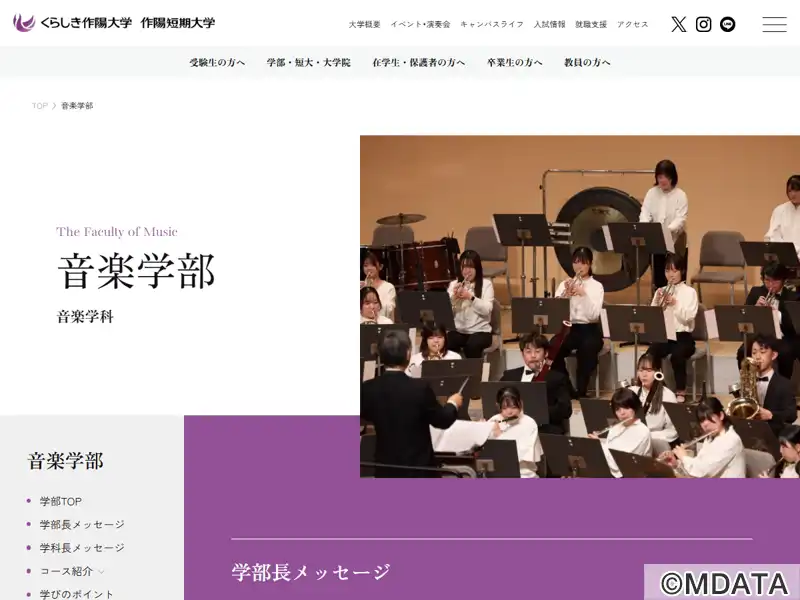Viewport: 800px width, 600px height.
Task: Open 学部TOP in sidebar
Action: click(x=61, y=502)
